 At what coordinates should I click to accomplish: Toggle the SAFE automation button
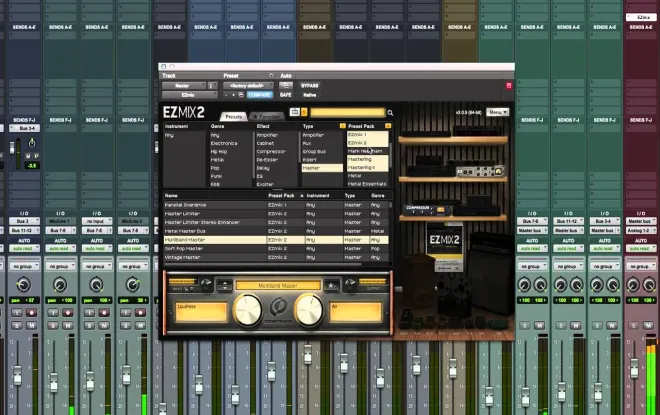click(x=285, y=95)
